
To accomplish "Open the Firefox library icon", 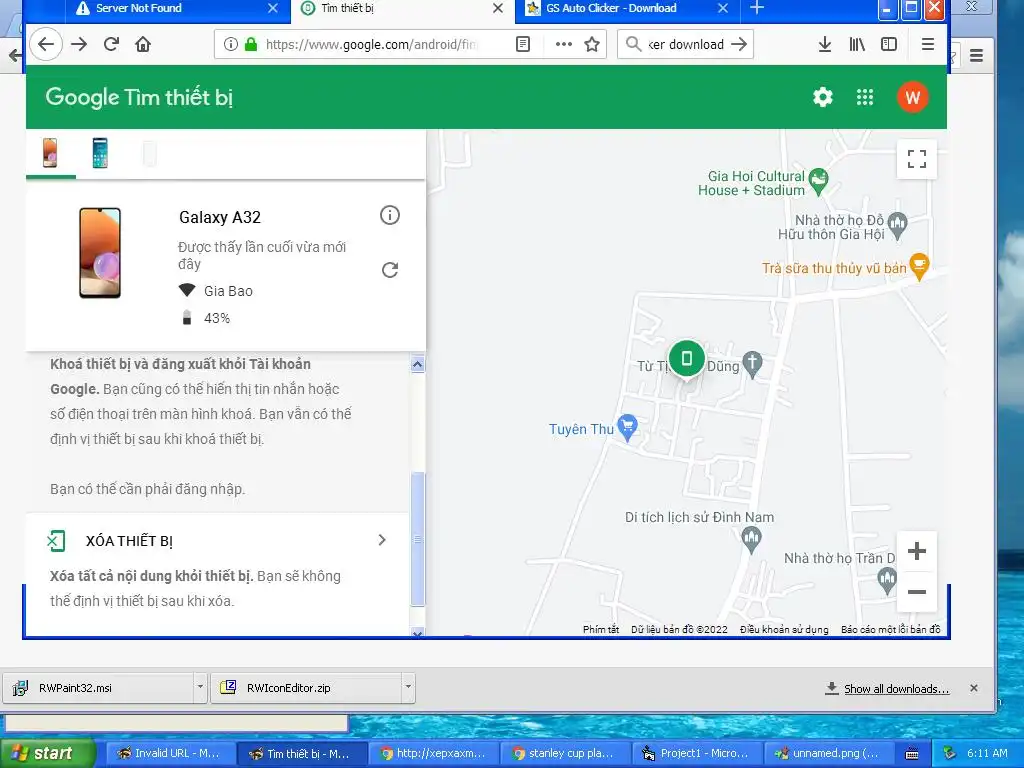I will pos(857,44).
